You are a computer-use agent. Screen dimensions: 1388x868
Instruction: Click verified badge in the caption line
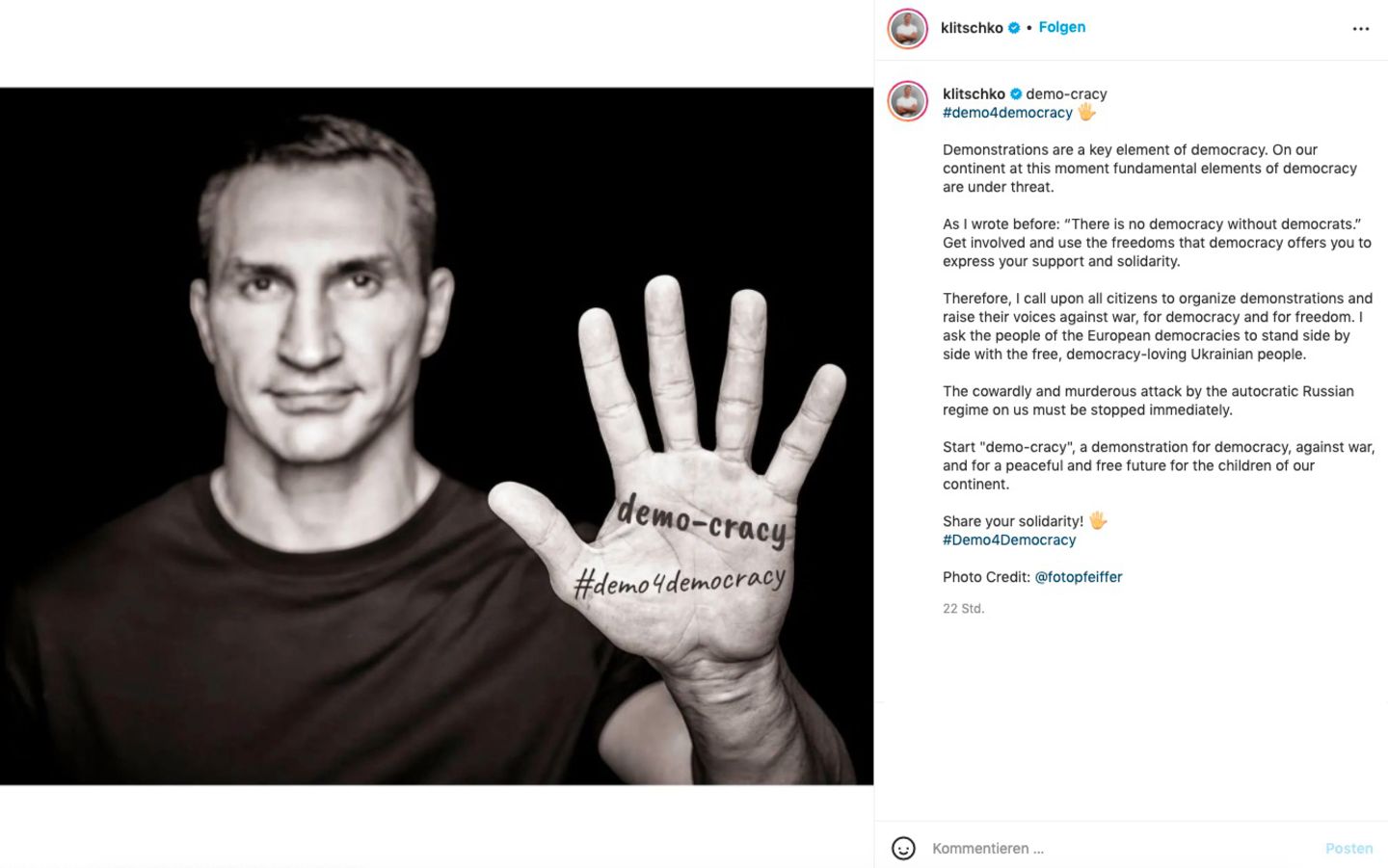(1016, 94)
